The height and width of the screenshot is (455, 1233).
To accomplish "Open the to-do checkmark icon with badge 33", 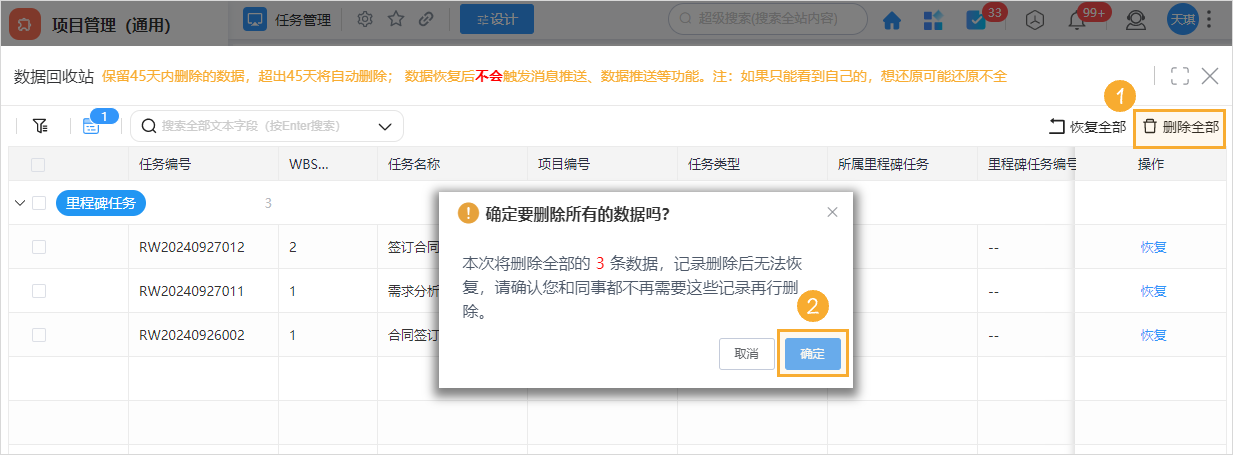I will 976,20.
